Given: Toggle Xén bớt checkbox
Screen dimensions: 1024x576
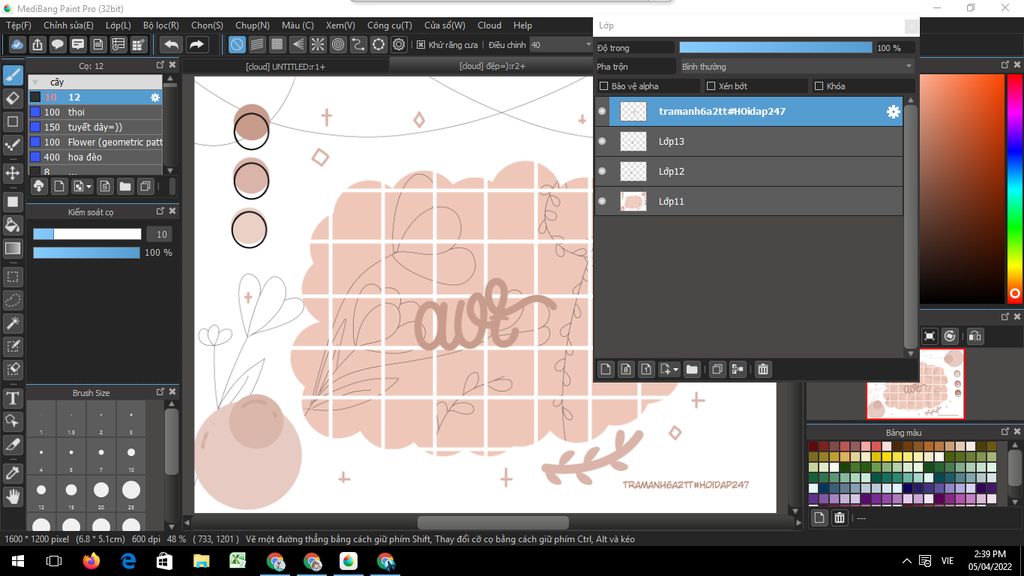Looking at the screenshot, I should [x=711, y=86].
